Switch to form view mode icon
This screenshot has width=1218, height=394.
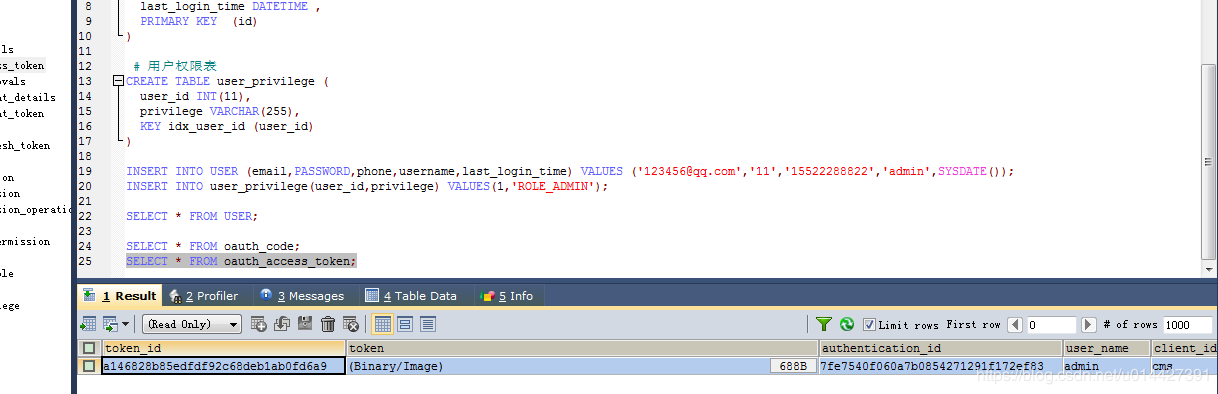click(x=405, y=324)
